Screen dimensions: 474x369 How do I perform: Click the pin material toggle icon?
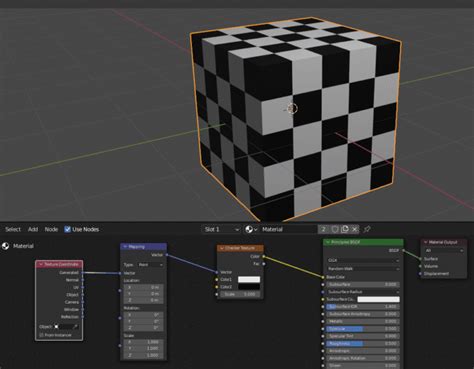pyautogui.click(x=367, y=229)
